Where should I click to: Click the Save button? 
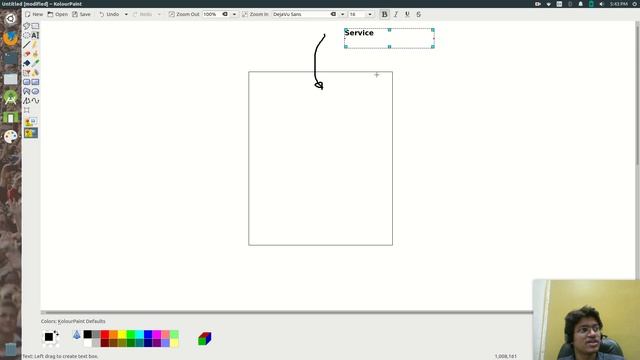point(81,14)
